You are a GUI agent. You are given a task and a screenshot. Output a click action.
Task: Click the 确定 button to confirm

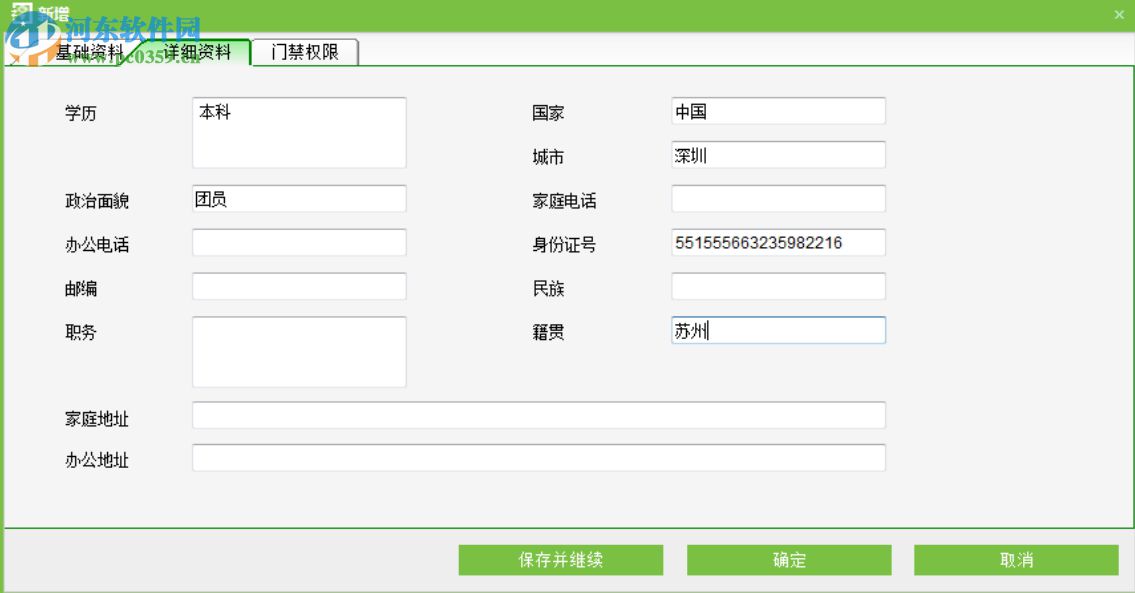(x=788, y=560)
